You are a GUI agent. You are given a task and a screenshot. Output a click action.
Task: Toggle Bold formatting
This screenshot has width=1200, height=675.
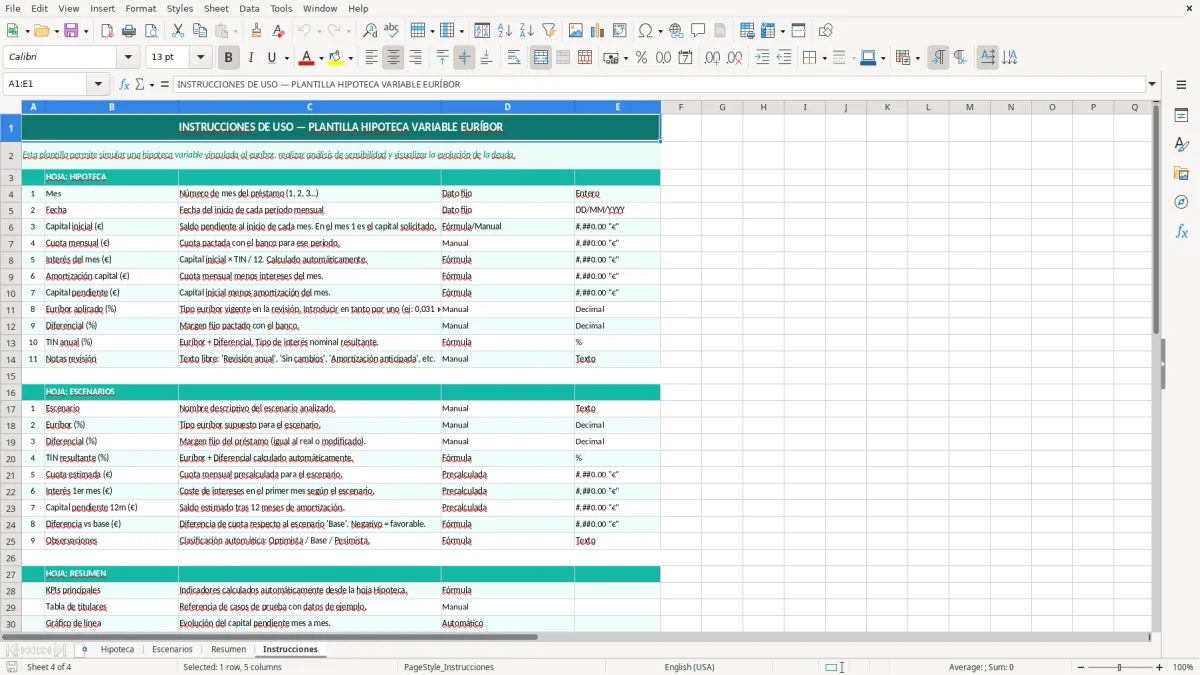[228, 58]
